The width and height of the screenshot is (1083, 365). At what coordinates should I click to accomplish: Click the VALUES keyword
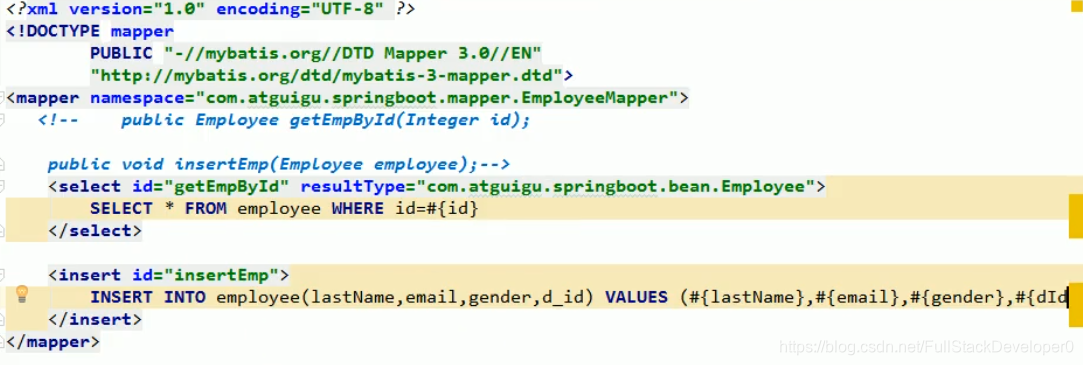point(637,297)
